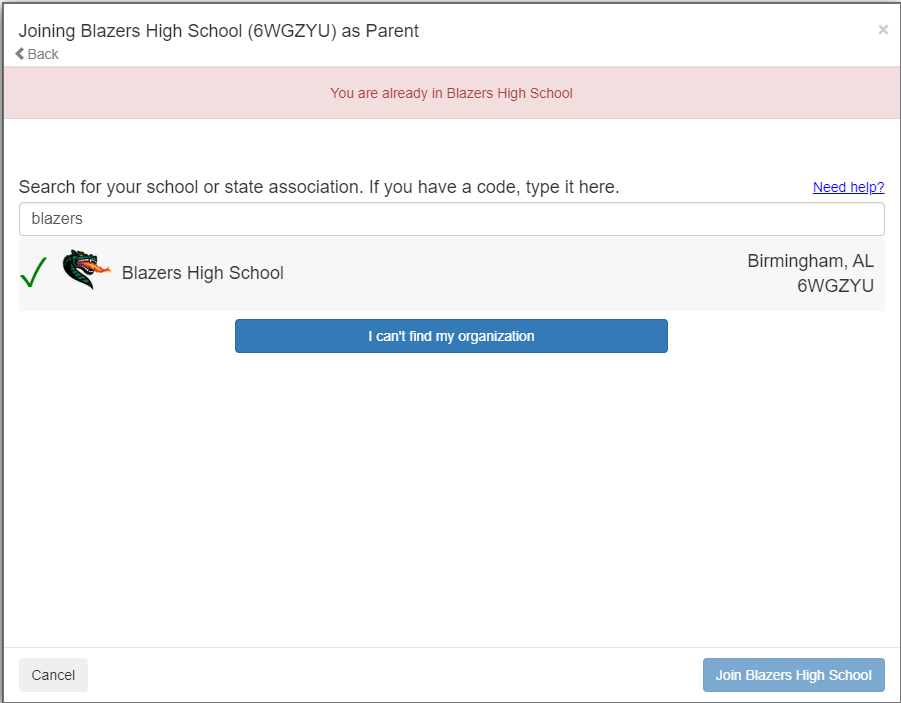Image resolution: width=901 pixels, height=703 pixels.
Task: Click the "Back" text link
Action: pos(43,54)
